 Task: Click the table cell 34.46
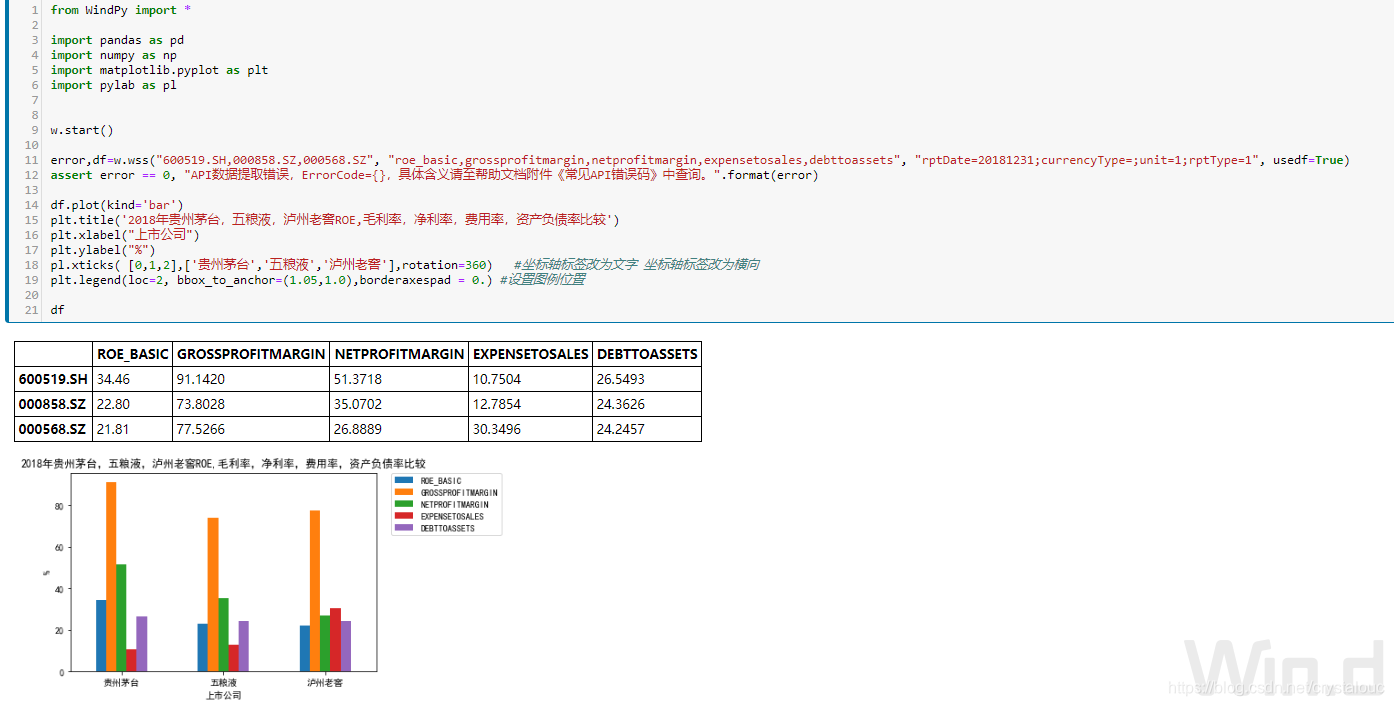click(x=133, y=379)
